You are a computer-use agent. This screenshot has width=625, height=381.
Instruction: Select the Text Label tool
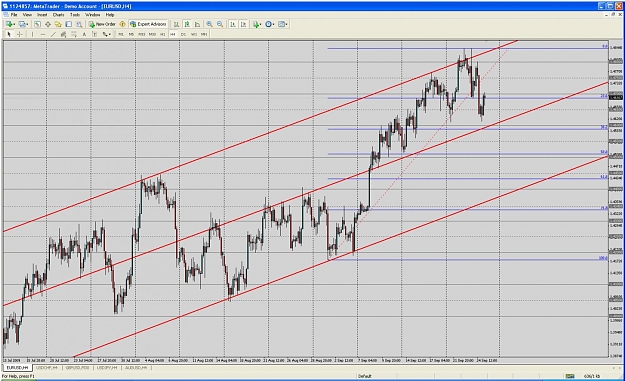(x=94, y=34)
